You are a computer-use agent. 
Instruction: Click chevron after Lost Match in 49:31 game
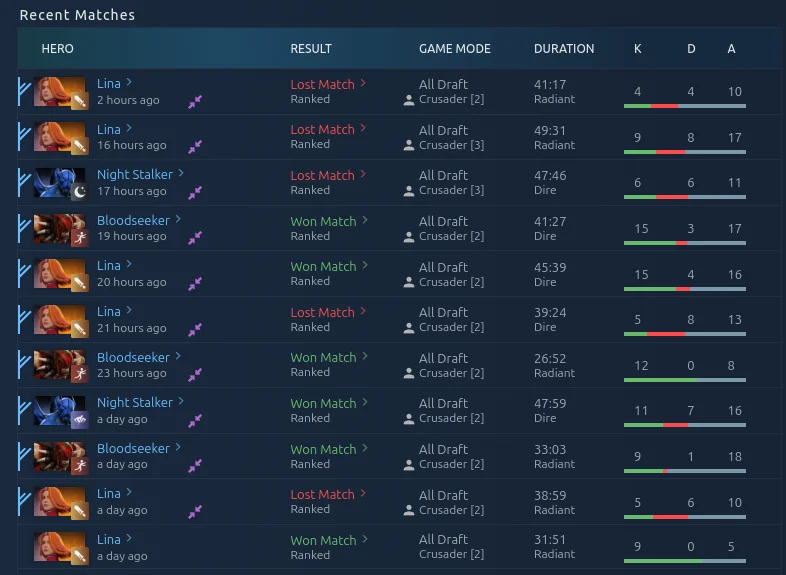(x=363, y=129)
